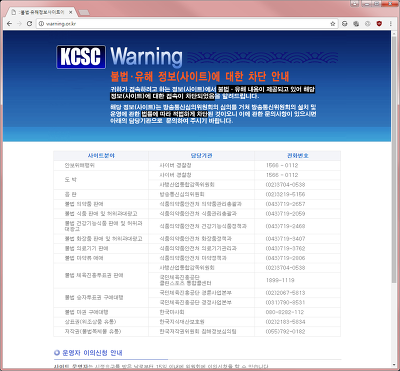This screenshot has width=400, height=371.
Task: Click phone number (043)719-3762
Action: click(285, 248)
